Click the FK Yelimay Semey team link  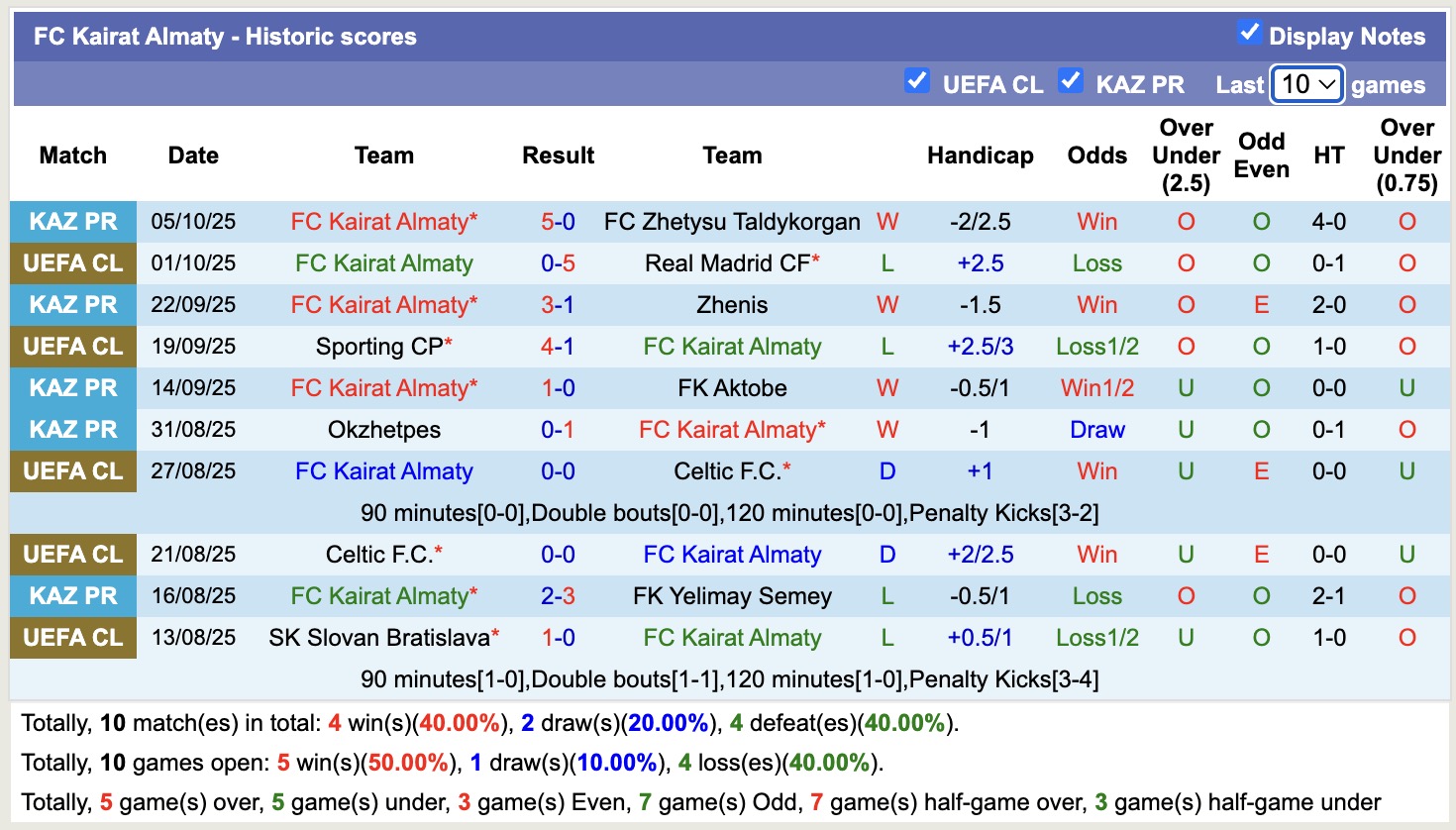point(732,596)
